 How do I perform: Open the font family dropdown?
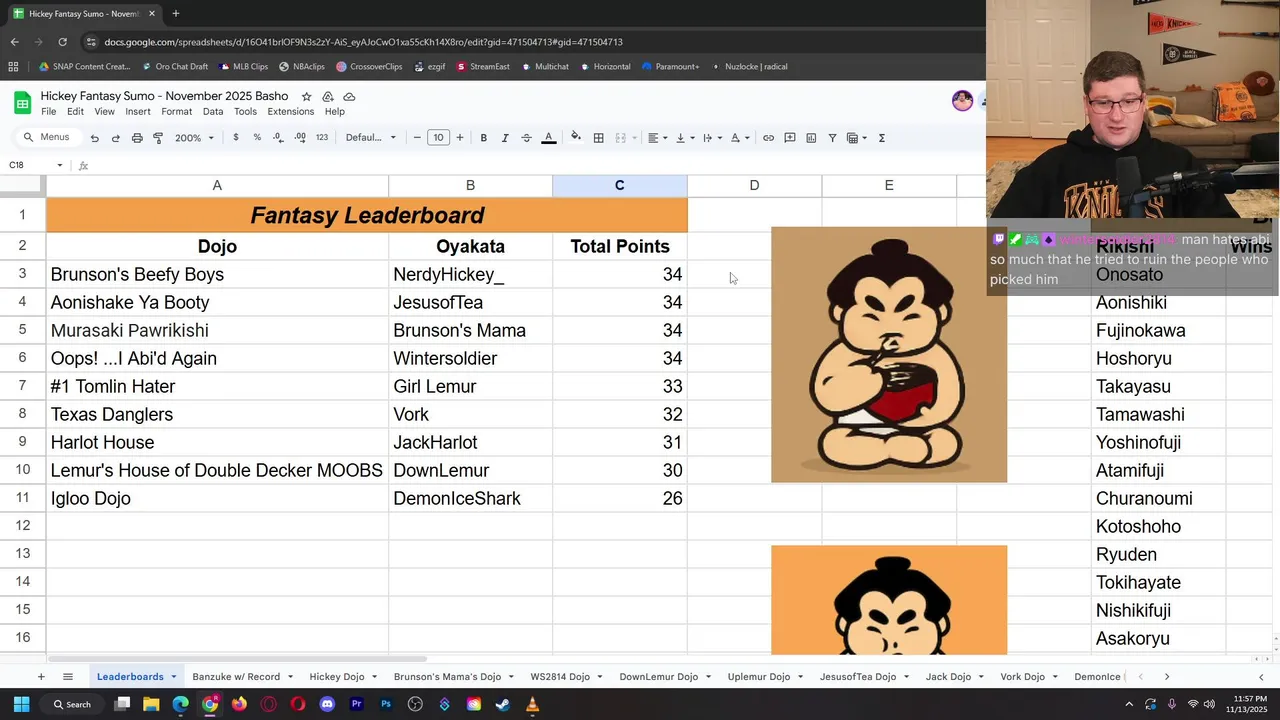(371, 138)
